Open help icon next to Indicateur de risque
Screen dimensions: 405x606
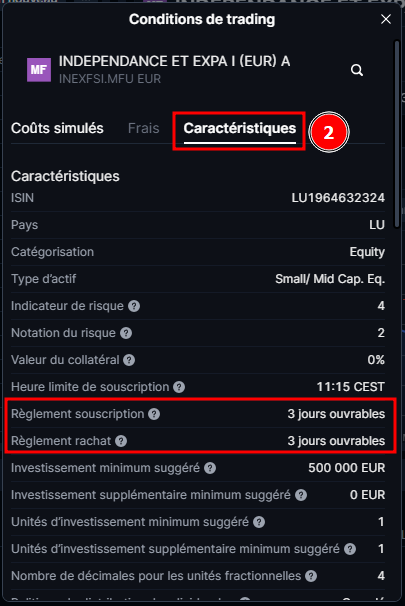click(x=134, y=306)
